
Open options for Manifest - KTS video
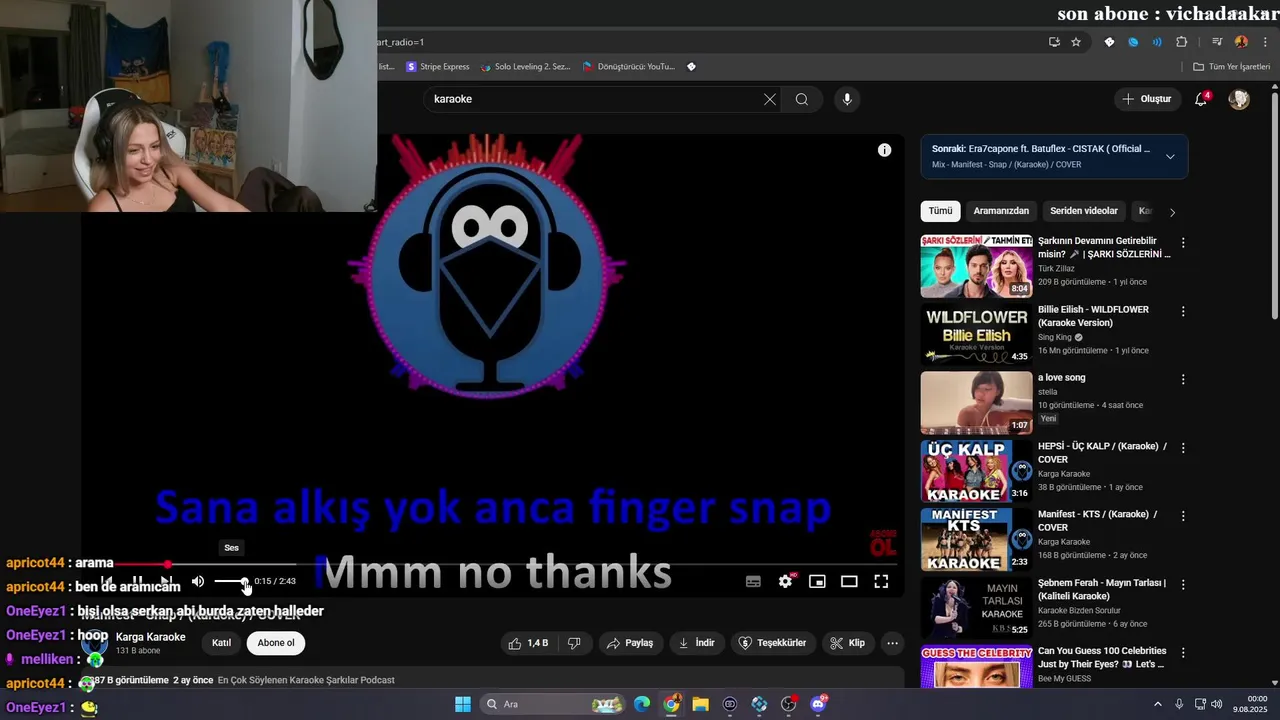click(1183, 516)
